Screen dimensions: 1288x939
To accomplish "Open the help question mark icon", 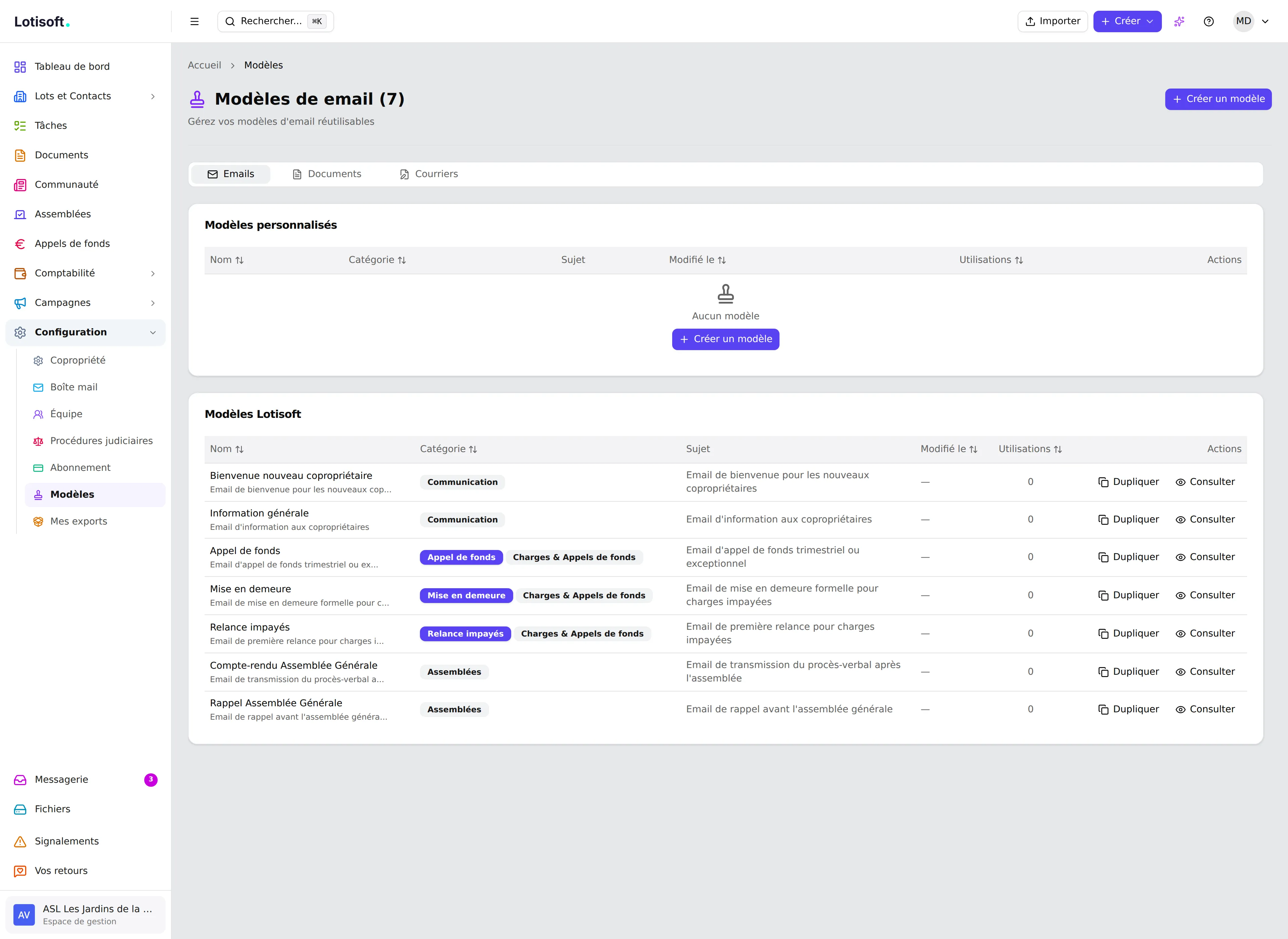I will [x=1209, y=21].
